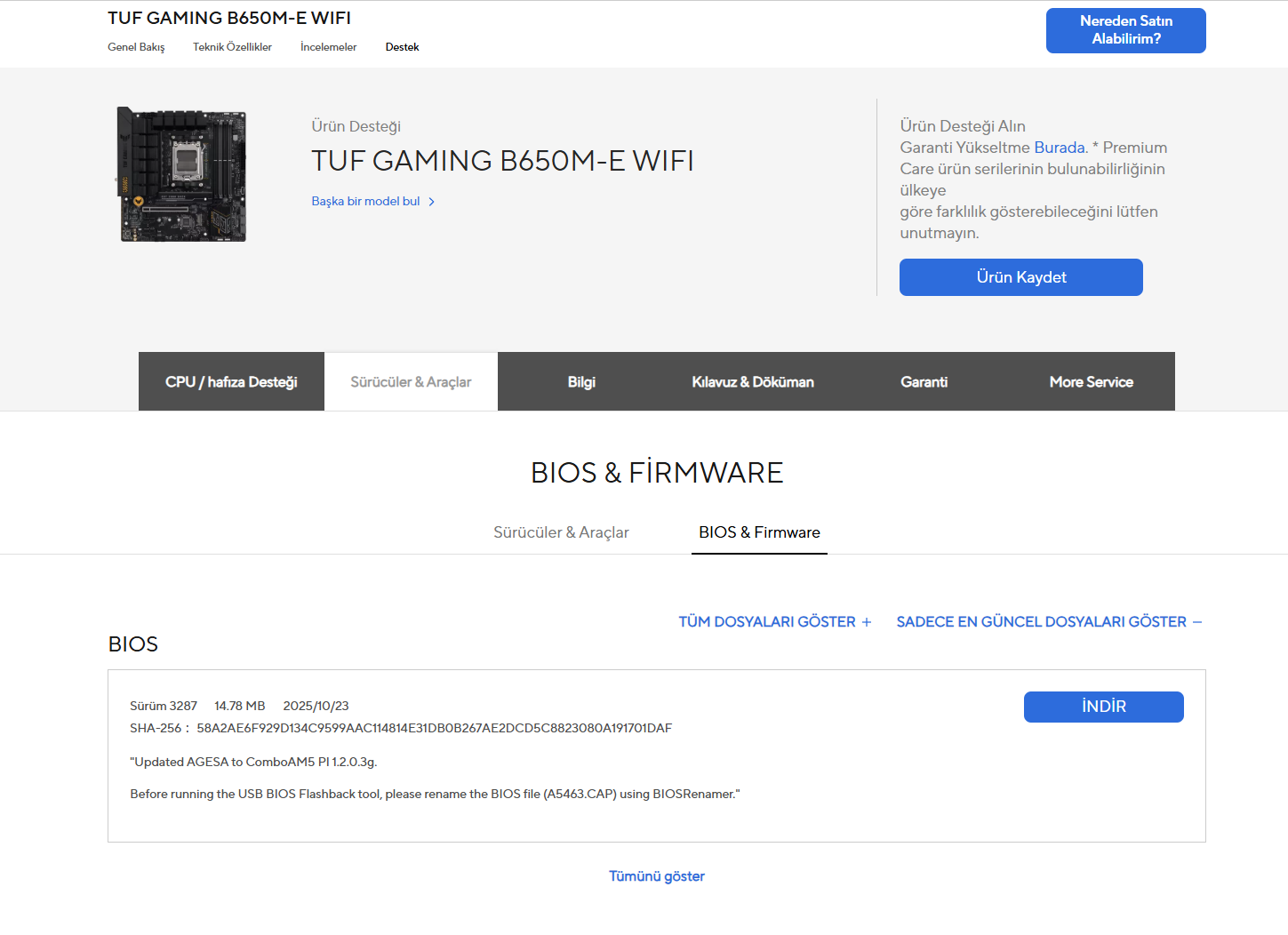This screenshot has height=935, width=1288.
Task: Click the USB BIOS Flashback rename note
Action: coord(435,794)
